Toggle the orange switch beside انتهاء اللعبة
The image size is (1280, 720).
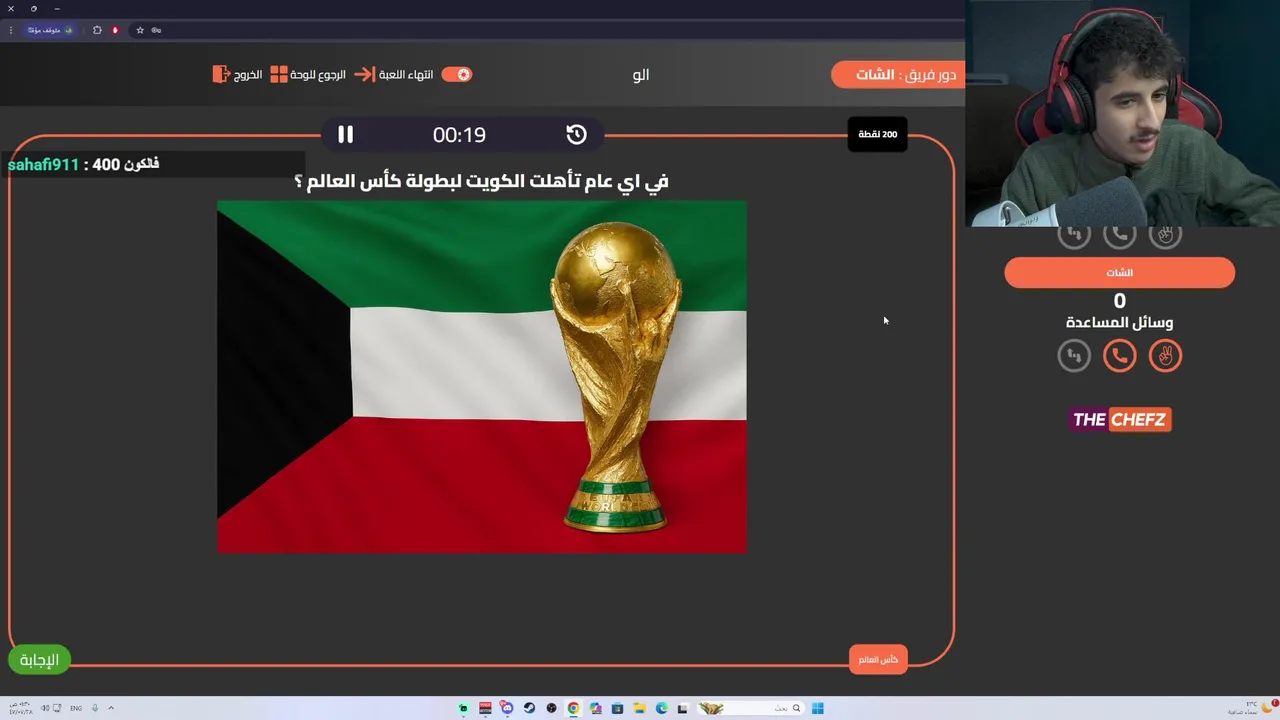tap(457, 74)
